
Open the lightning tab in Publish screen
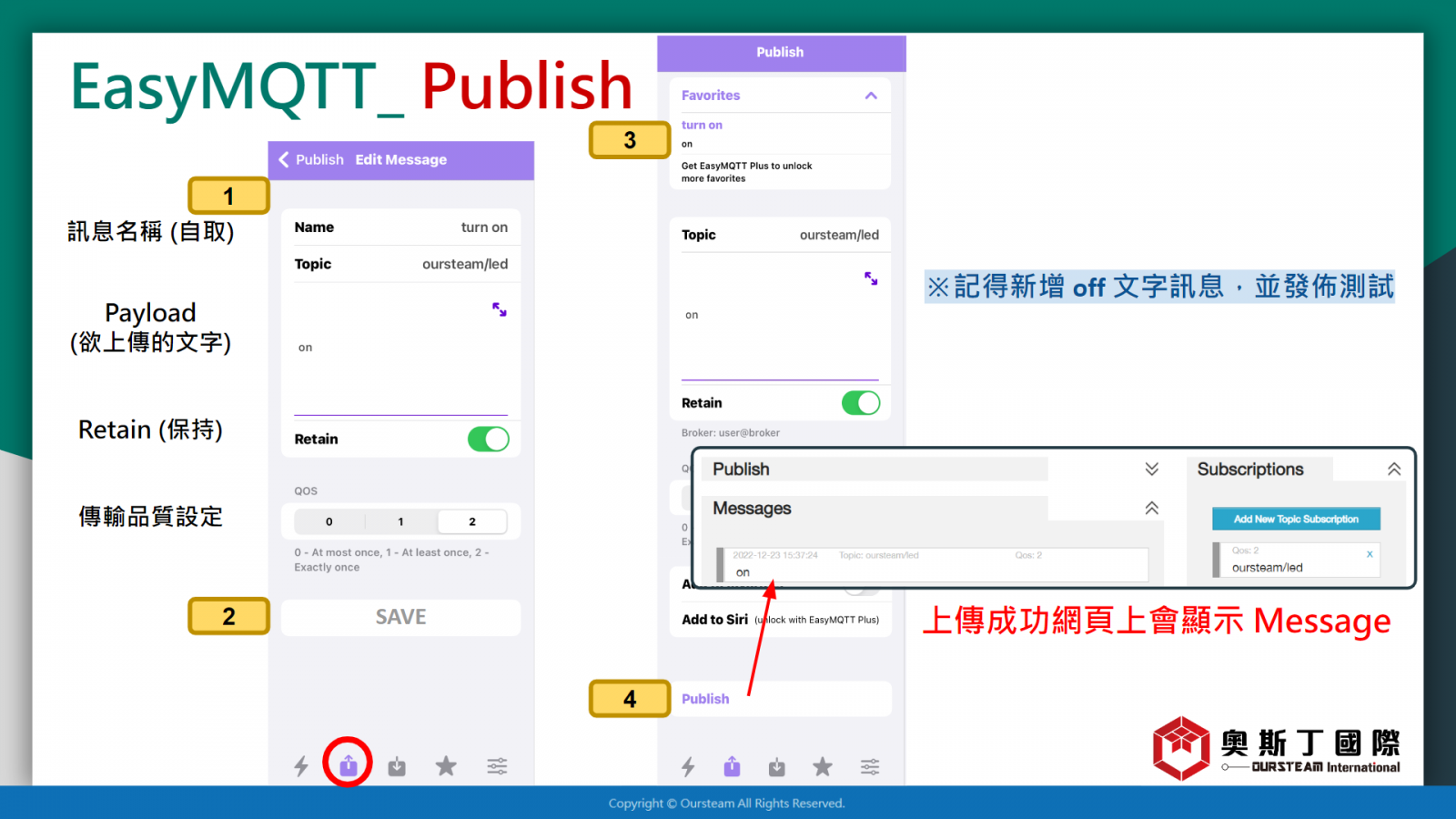pos(688,767)
